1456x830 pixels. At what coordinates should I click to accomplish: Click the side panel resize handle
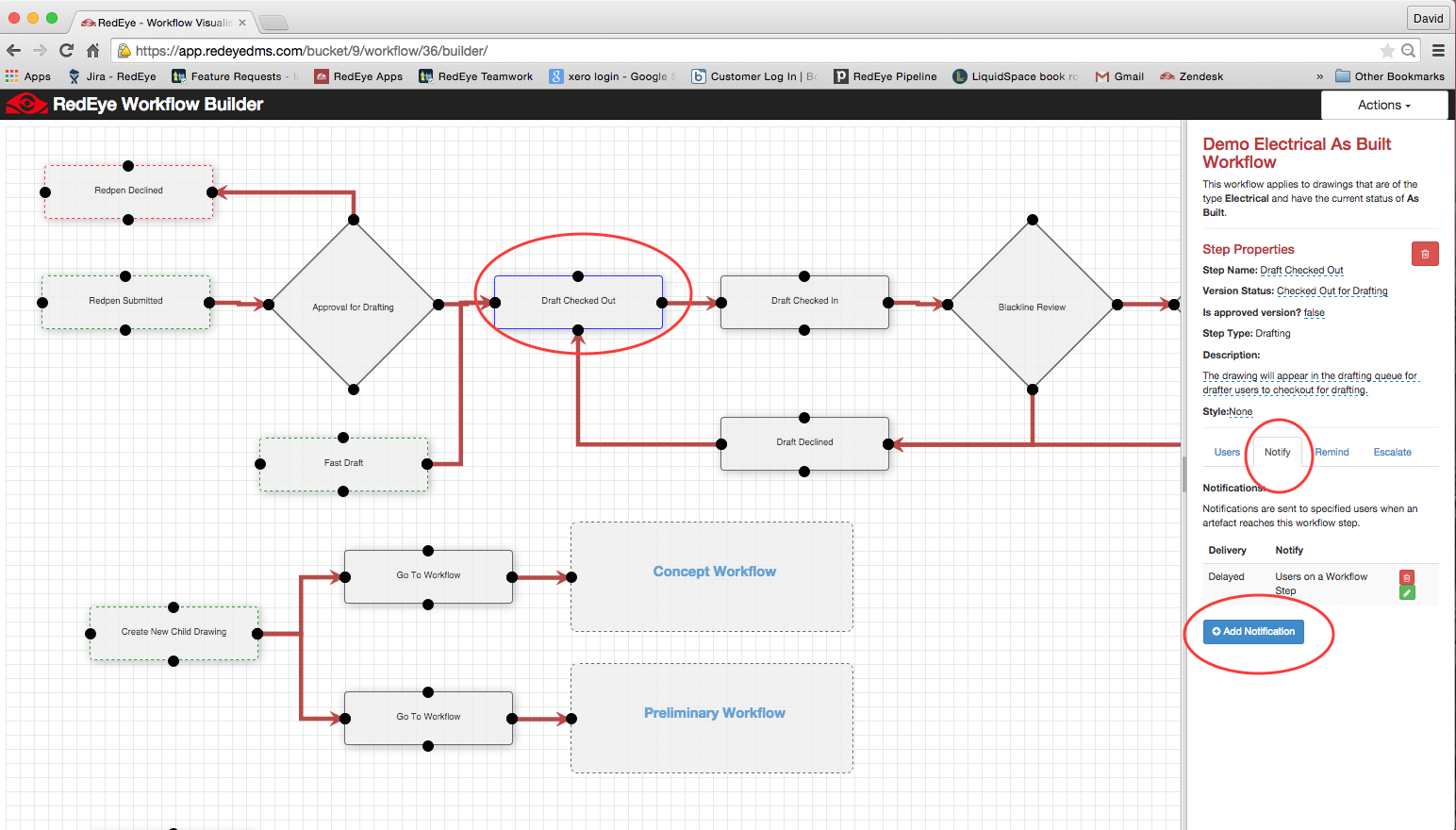tap(1184, 474)
